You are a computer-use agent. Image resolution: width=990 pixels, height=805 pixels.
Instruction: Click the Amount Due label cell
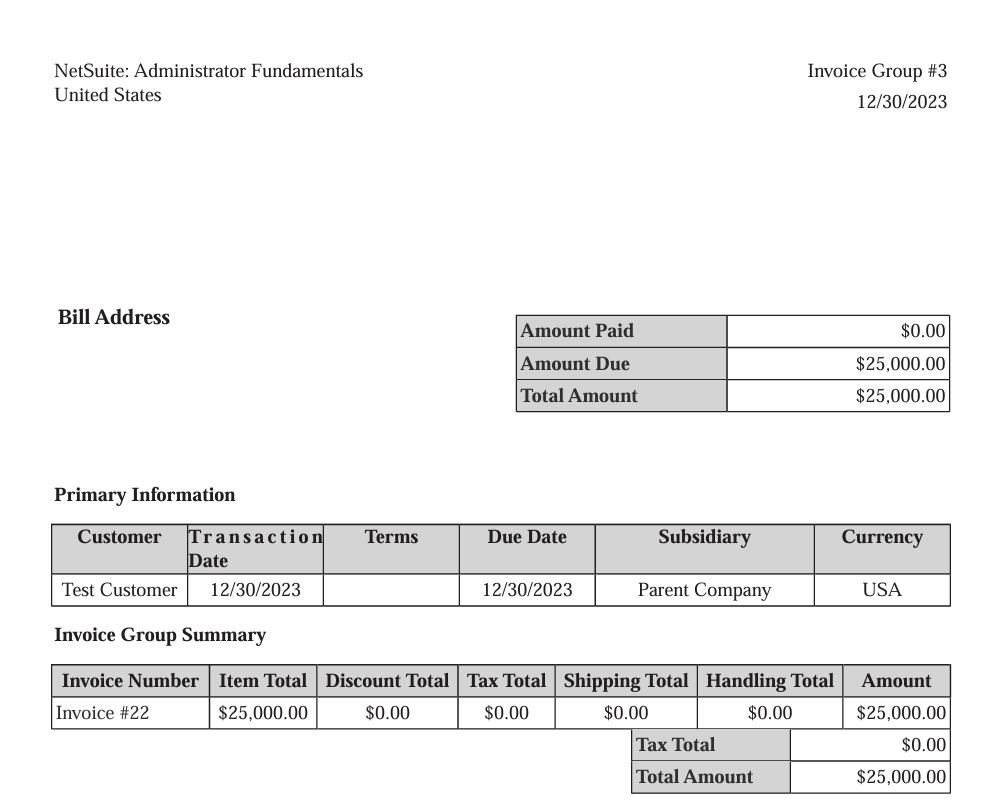point(621,364)
